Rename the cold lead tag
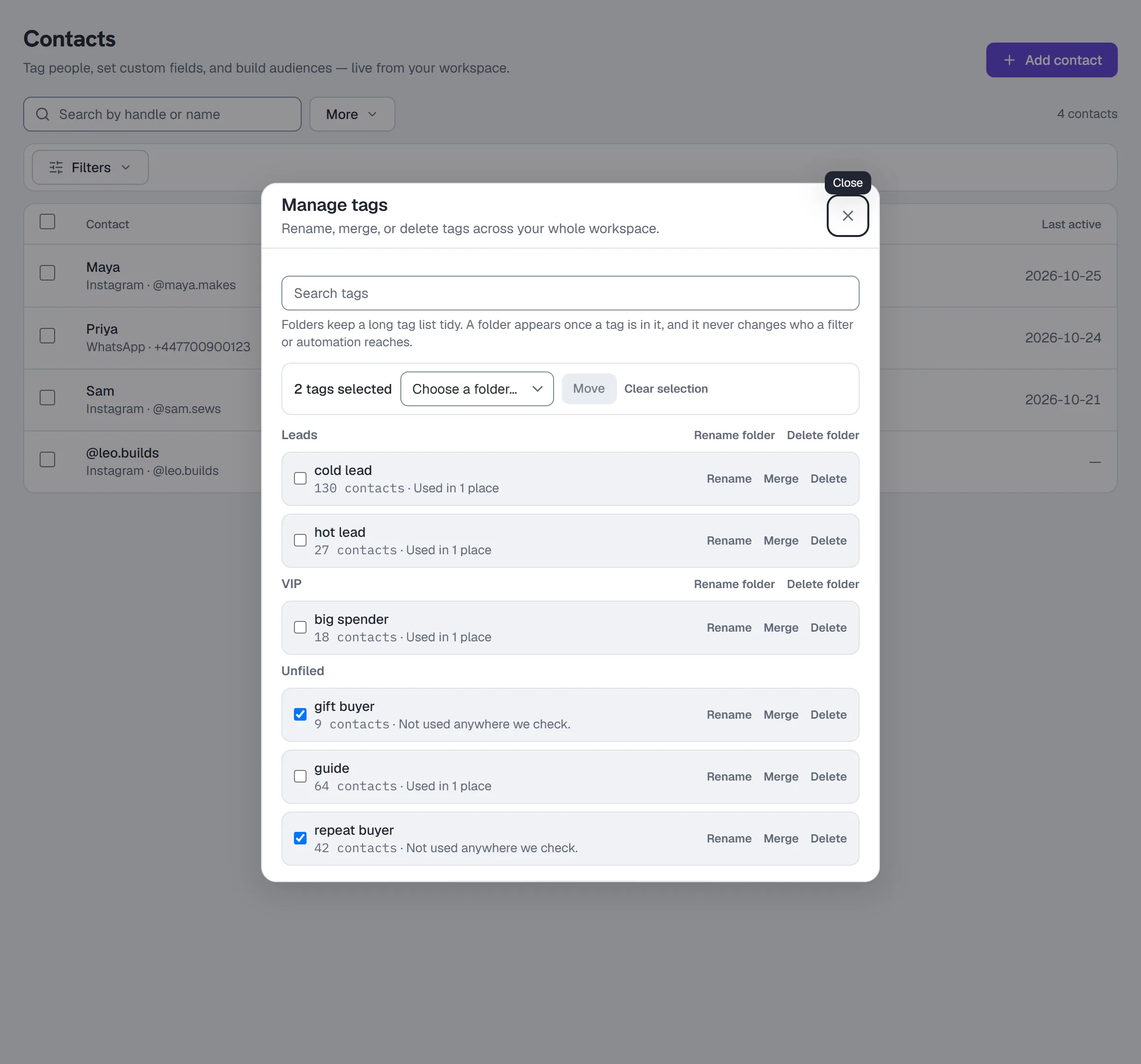This screenshot has width=1141, height=1064. (729, 479)
